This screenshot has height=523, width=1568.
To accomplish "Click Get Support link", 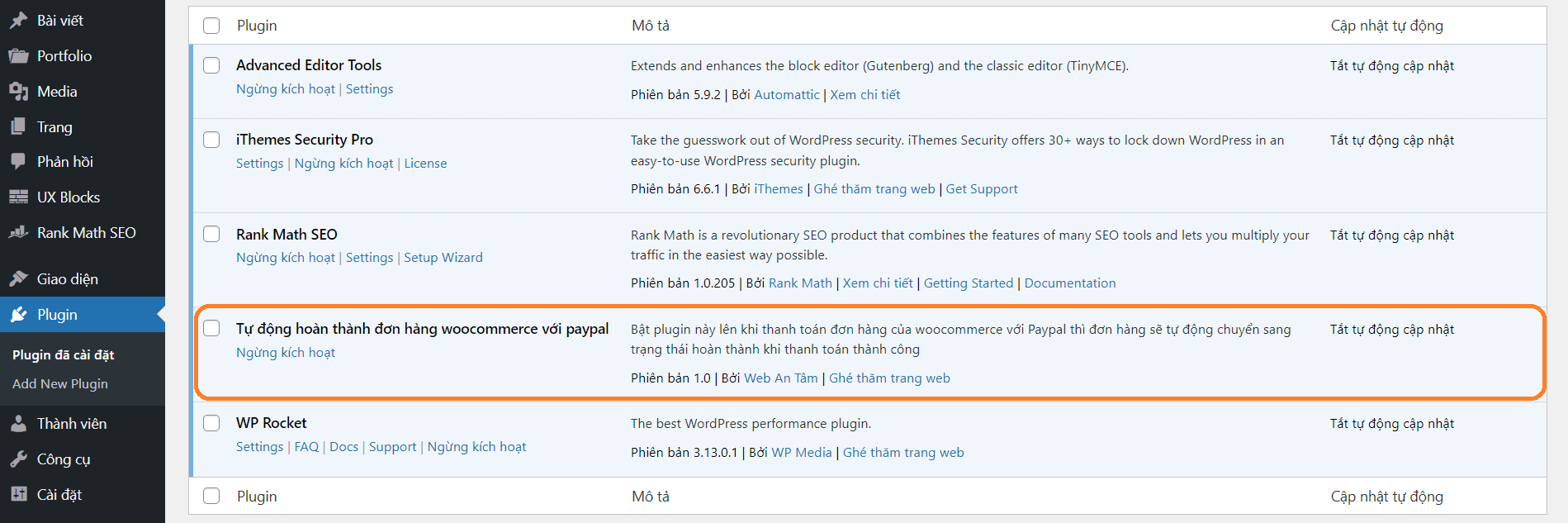I will [982, 189].
